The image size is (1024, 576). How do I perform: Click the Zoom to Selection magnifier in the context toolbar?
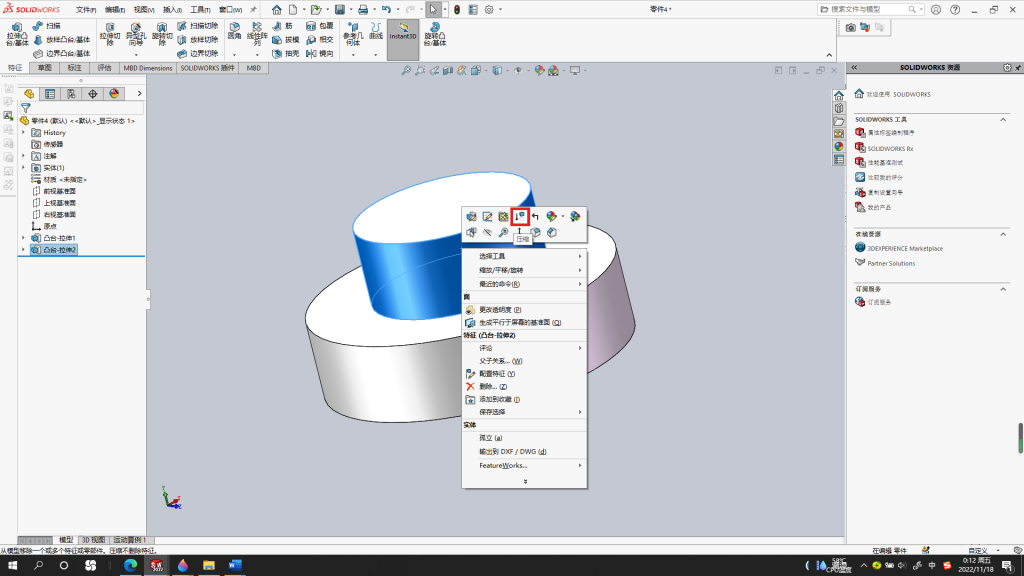click(504, 232)
